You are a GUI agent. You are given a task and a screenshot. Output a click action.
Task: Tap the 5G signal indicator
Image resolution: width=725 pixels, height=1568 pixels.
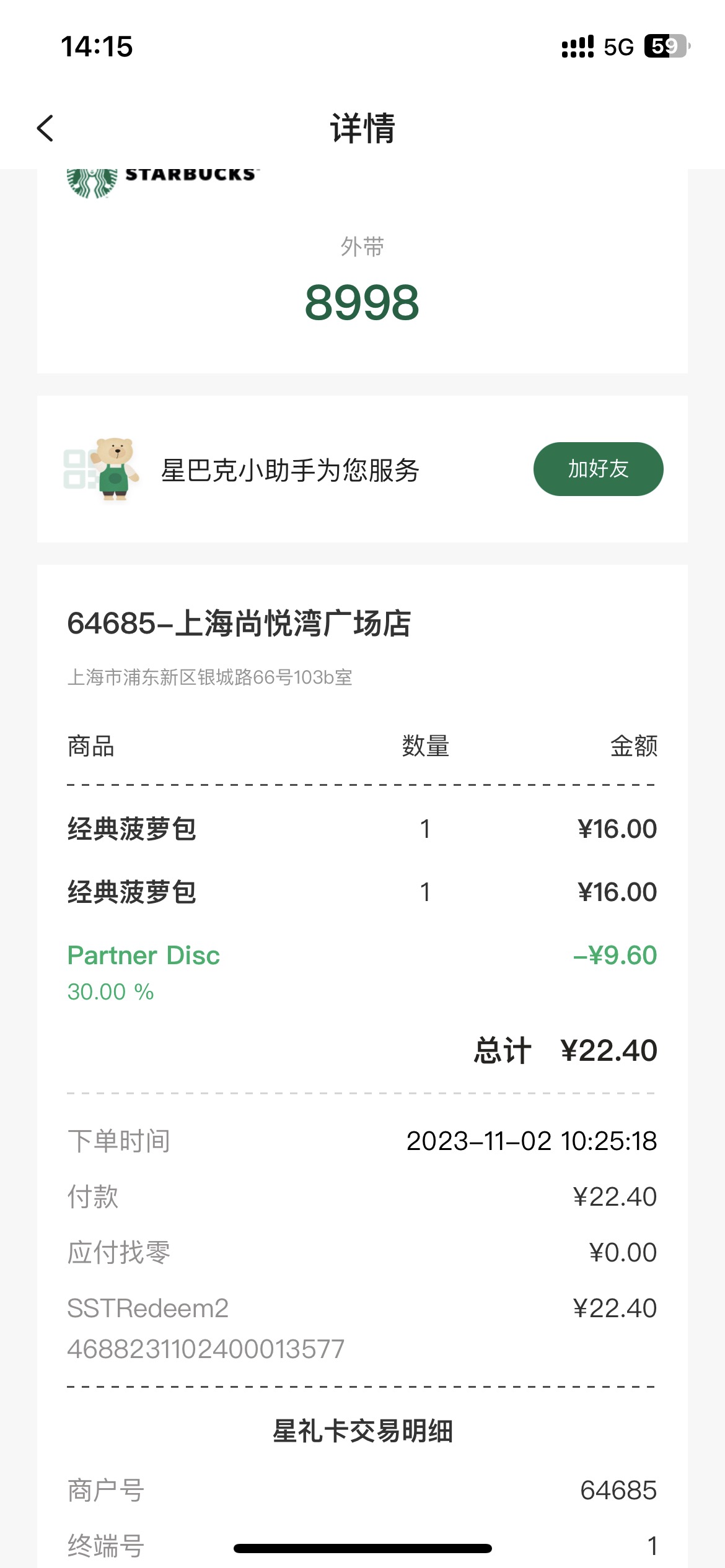click(618, 47)
